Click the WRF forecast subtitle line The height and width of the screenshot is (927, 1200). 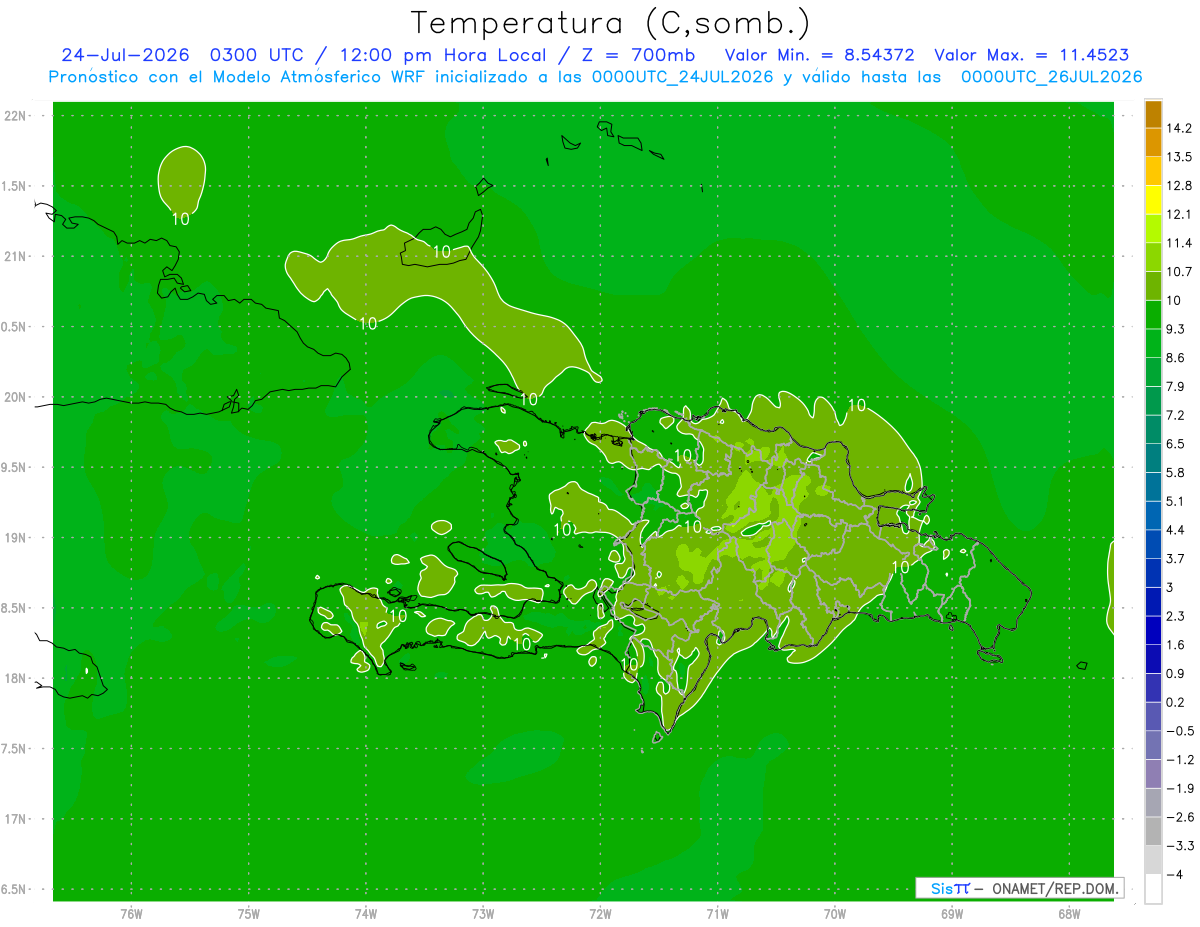[x=595, y=77]
